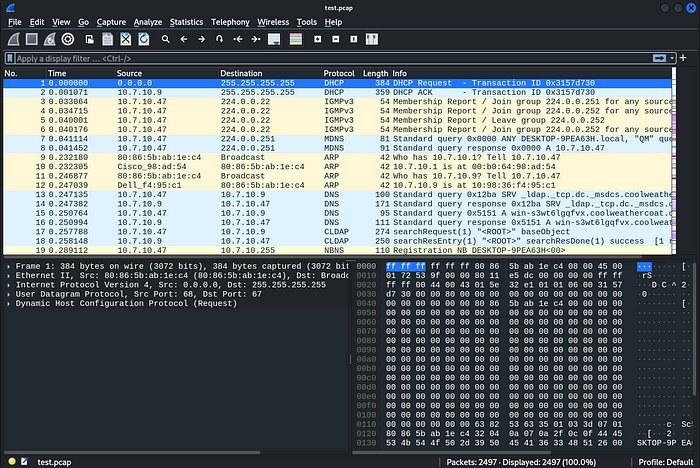Open the Capture menu
Image resolution: width=700 pixels, height=468 pixels.
[x=111, y=22]
